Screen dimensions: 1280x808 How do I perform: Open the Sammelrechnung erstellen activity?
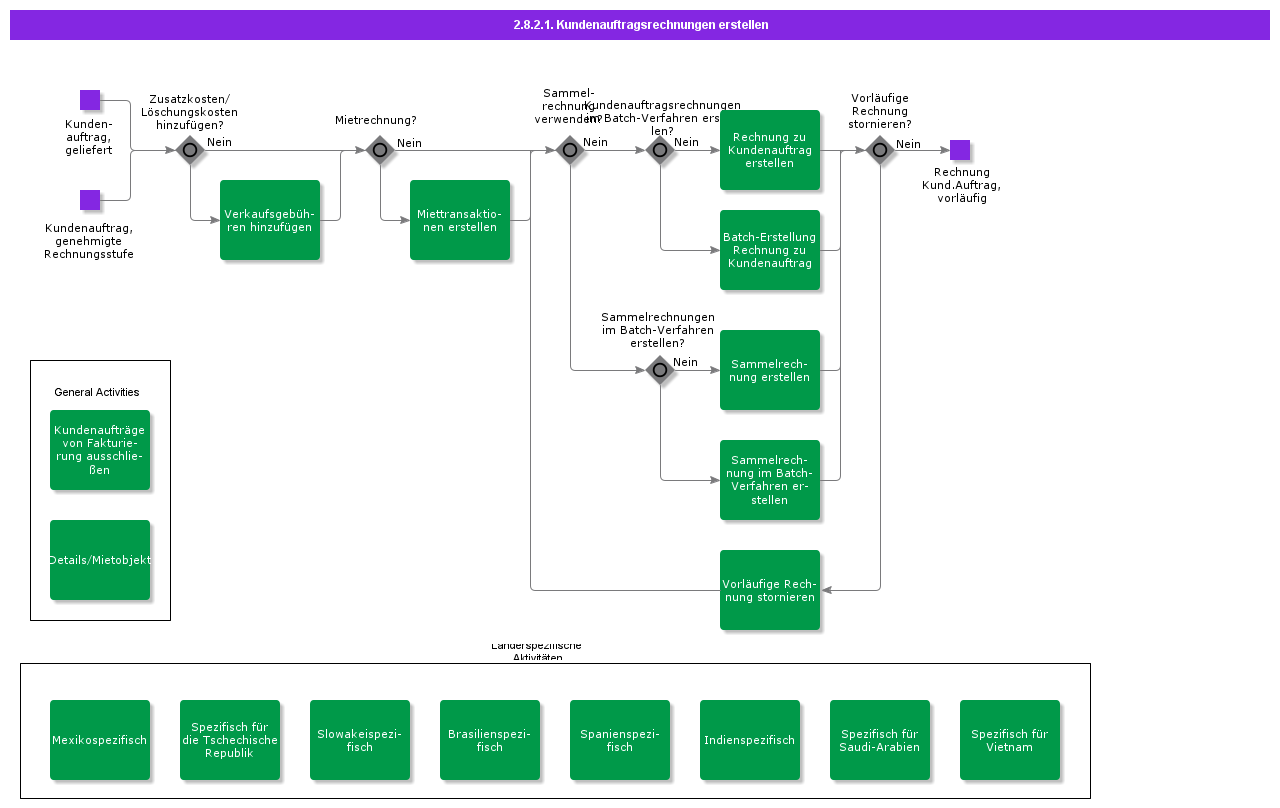click(x=770, y=370)
